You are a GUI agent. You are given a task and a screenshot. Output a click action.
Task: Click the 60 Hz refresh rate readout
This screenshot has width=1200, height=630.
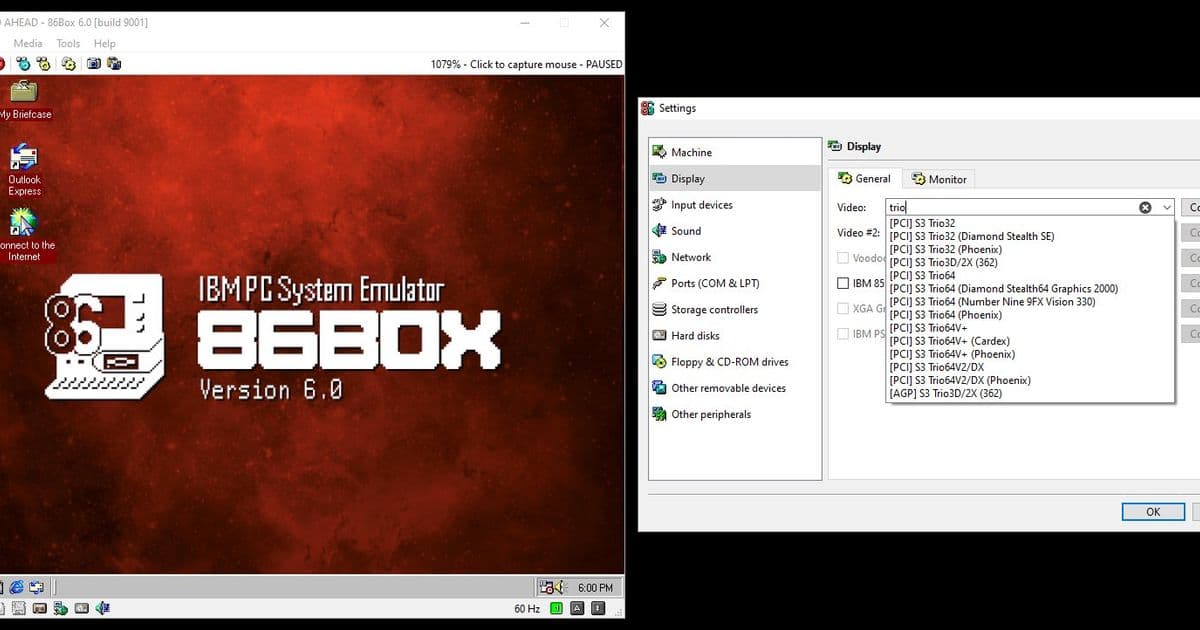click(527, 608)
